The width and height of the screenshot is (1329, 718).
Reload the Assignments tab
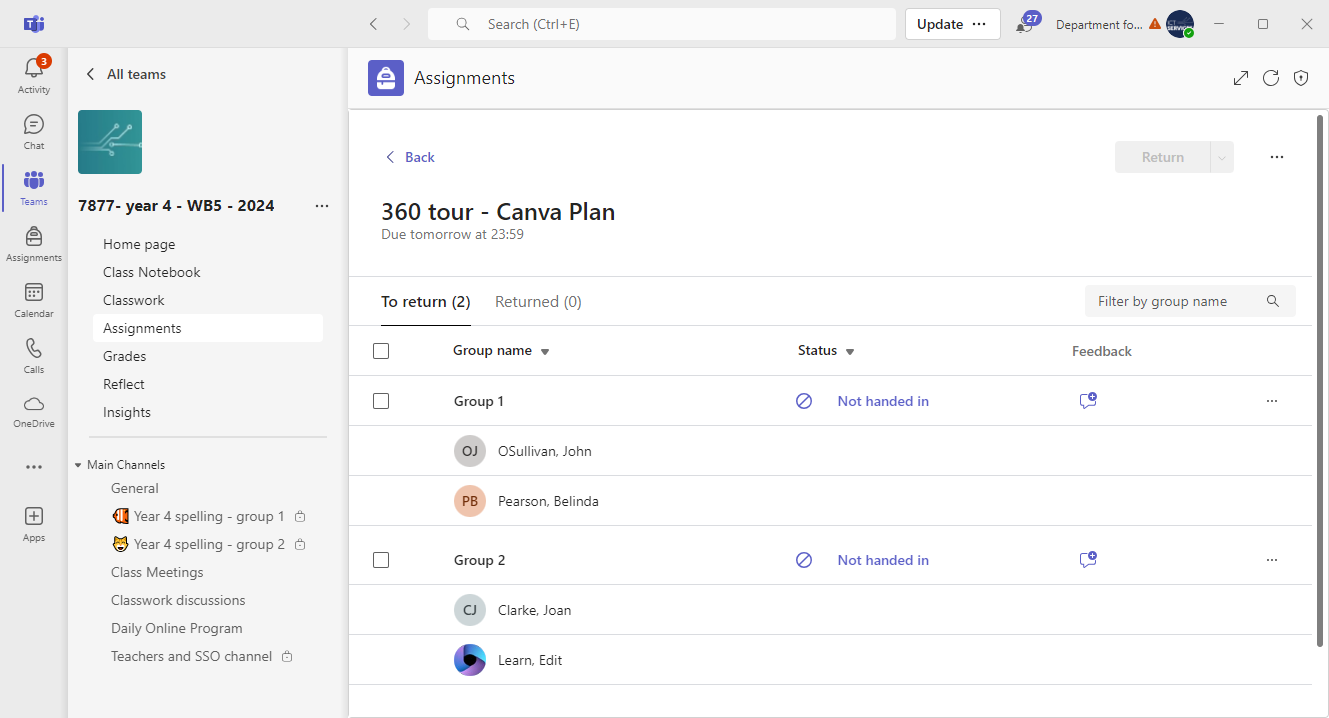click(1271, 78)
